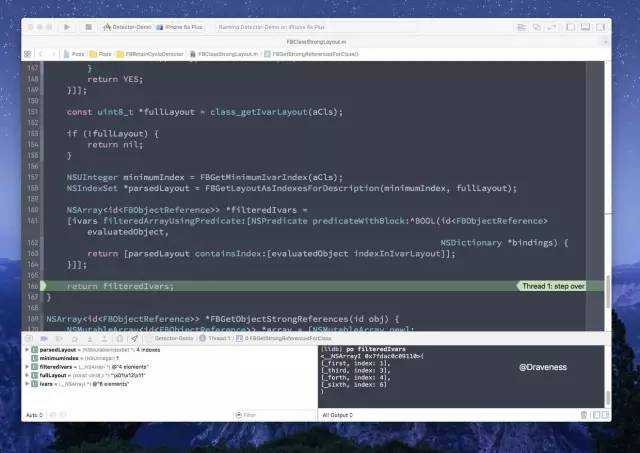Click 'FBGetLayoutAsIndexesForDescription' function call
This screenshot has width=640, height=453.
[x=291, y=188]
